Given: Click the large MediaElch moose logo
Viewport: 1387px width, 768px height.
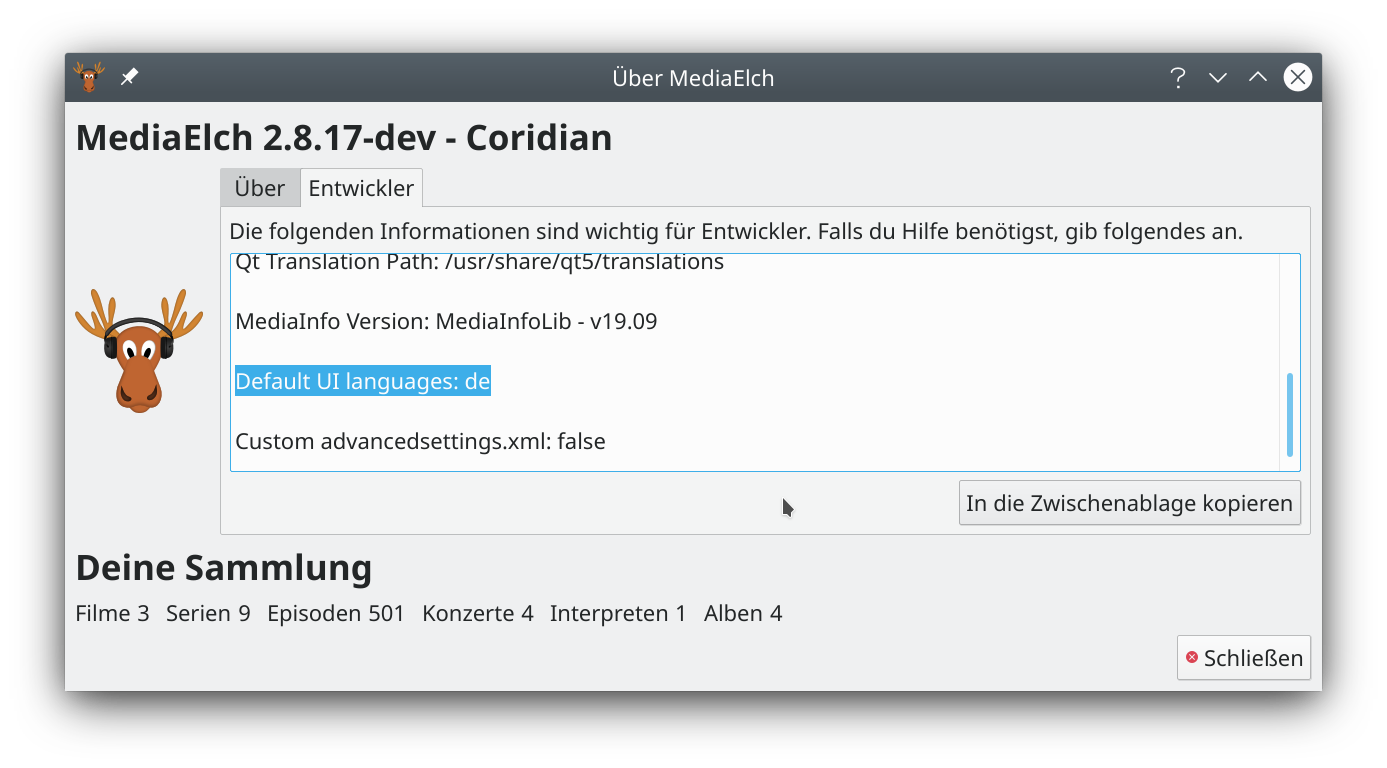Looking at the screenshot, I should [x=138, y=350].
